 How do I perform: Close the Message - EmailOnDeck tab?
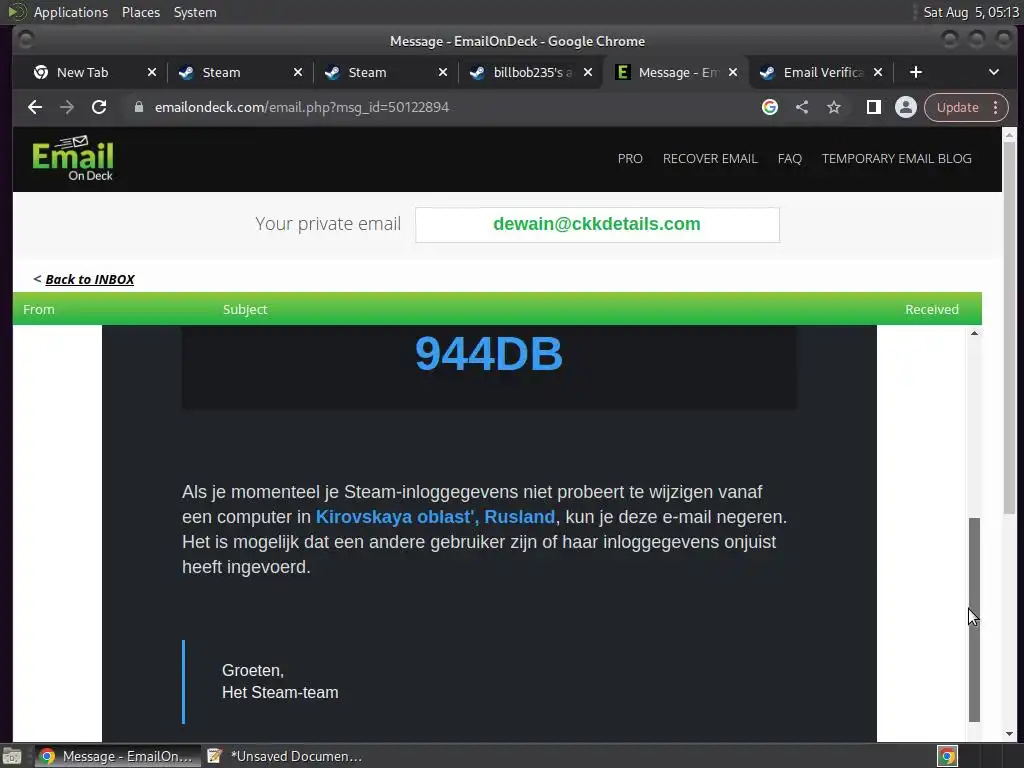click(x=733, y=72)
